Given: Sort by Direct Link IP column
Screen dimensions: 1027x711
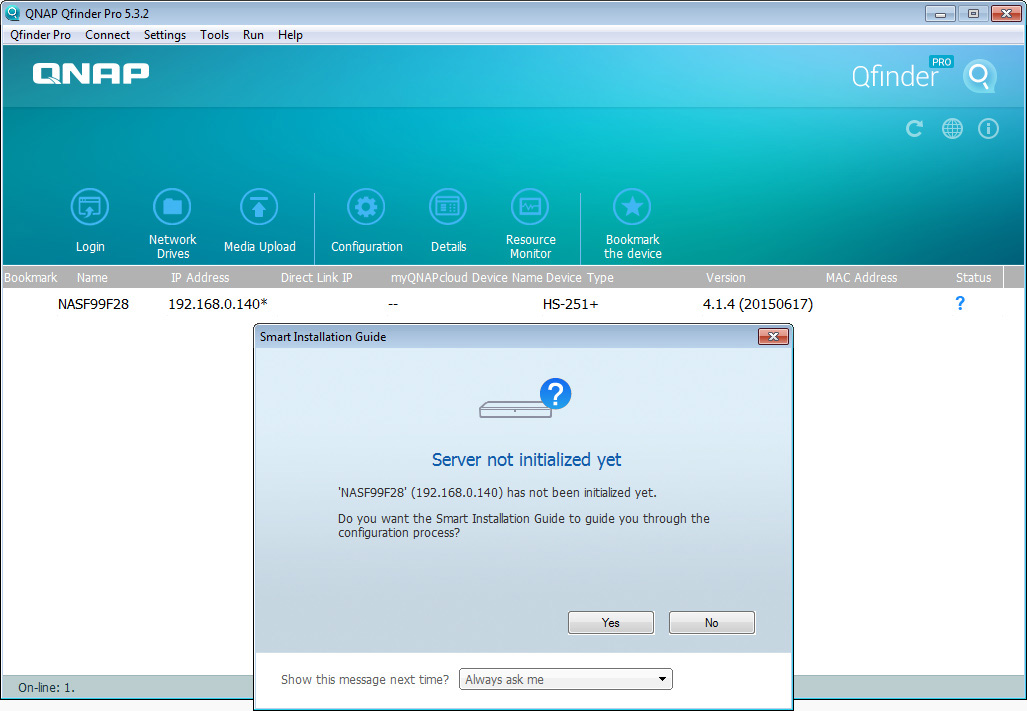Looking at the screenshot, I should point(316,278).
